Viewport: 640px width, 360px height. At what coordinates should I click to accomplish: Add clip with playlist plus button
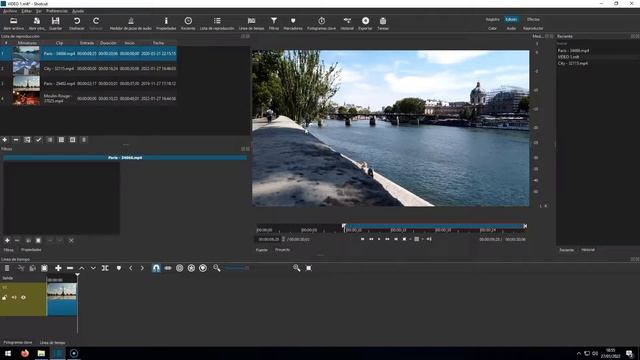[x=5, y=140]
